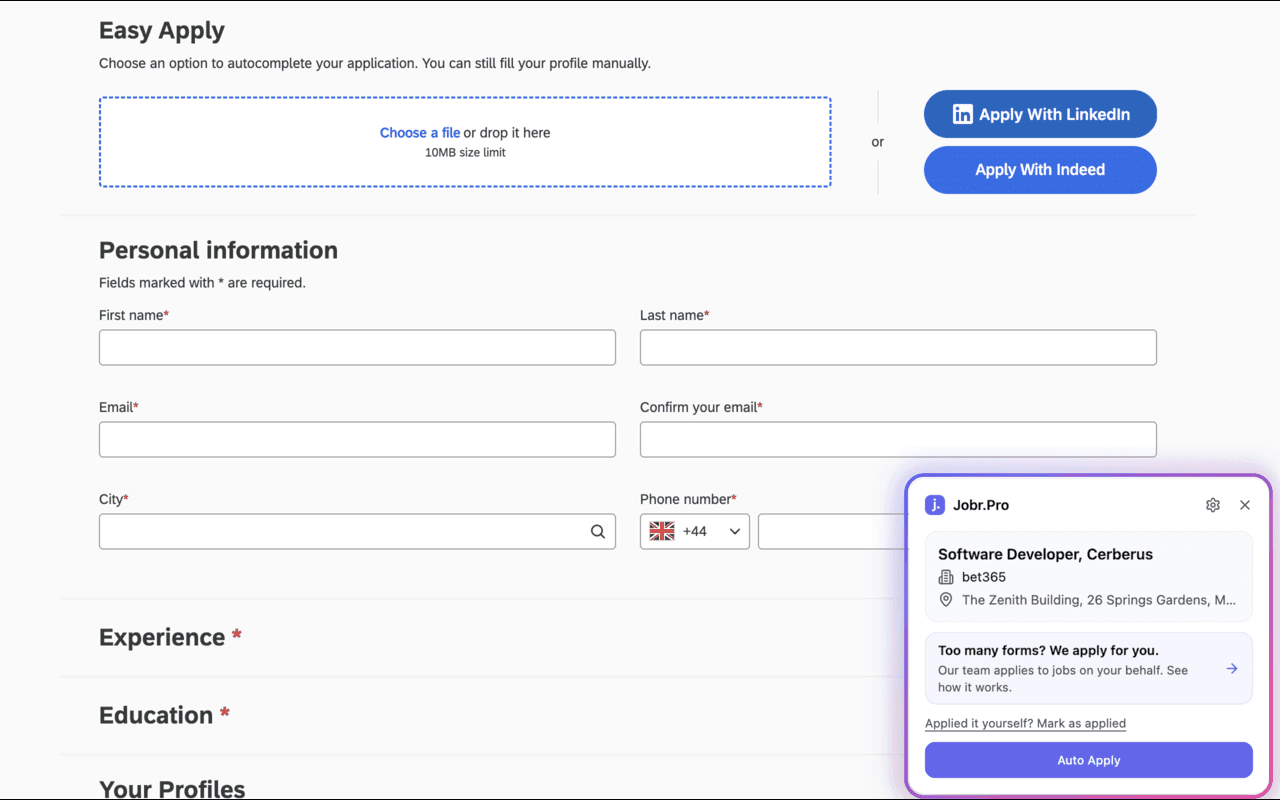Click the search icon in City field
Screen dimensions: 1280x800
point(598,532)
